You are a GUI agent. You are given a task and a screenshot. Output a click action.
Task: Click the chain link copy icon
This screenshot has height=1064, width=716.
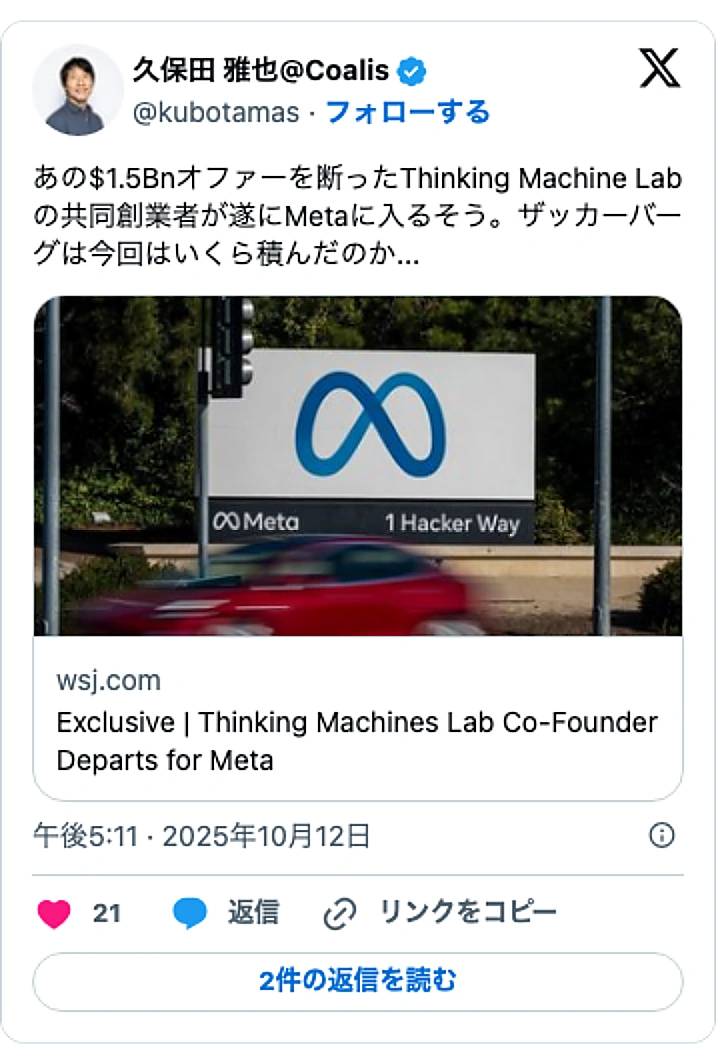coord(339,913)
